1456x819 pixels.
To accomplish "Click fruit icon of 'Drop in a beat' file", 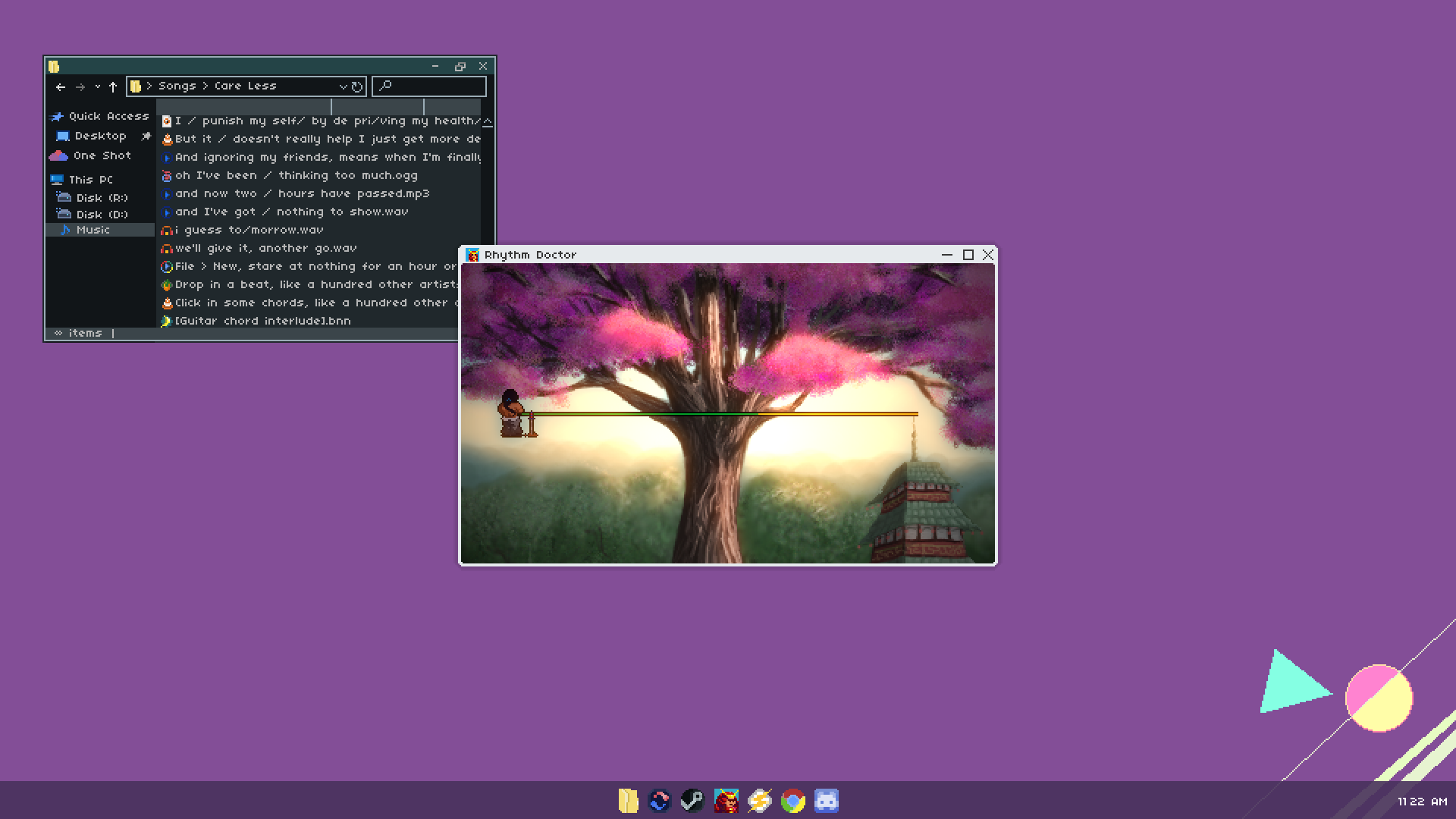I will [167, 285].
